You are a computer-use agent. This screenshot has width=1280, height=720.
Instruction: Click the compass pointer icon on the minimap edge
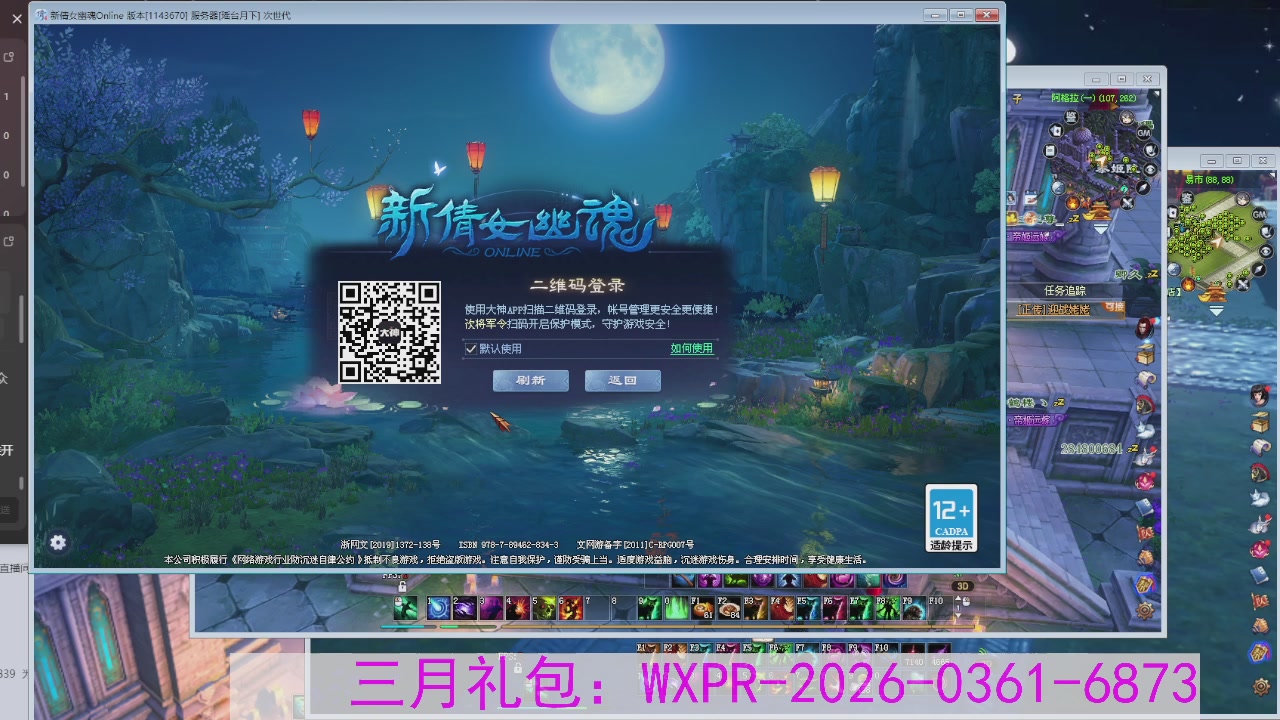pos(1142,187)
